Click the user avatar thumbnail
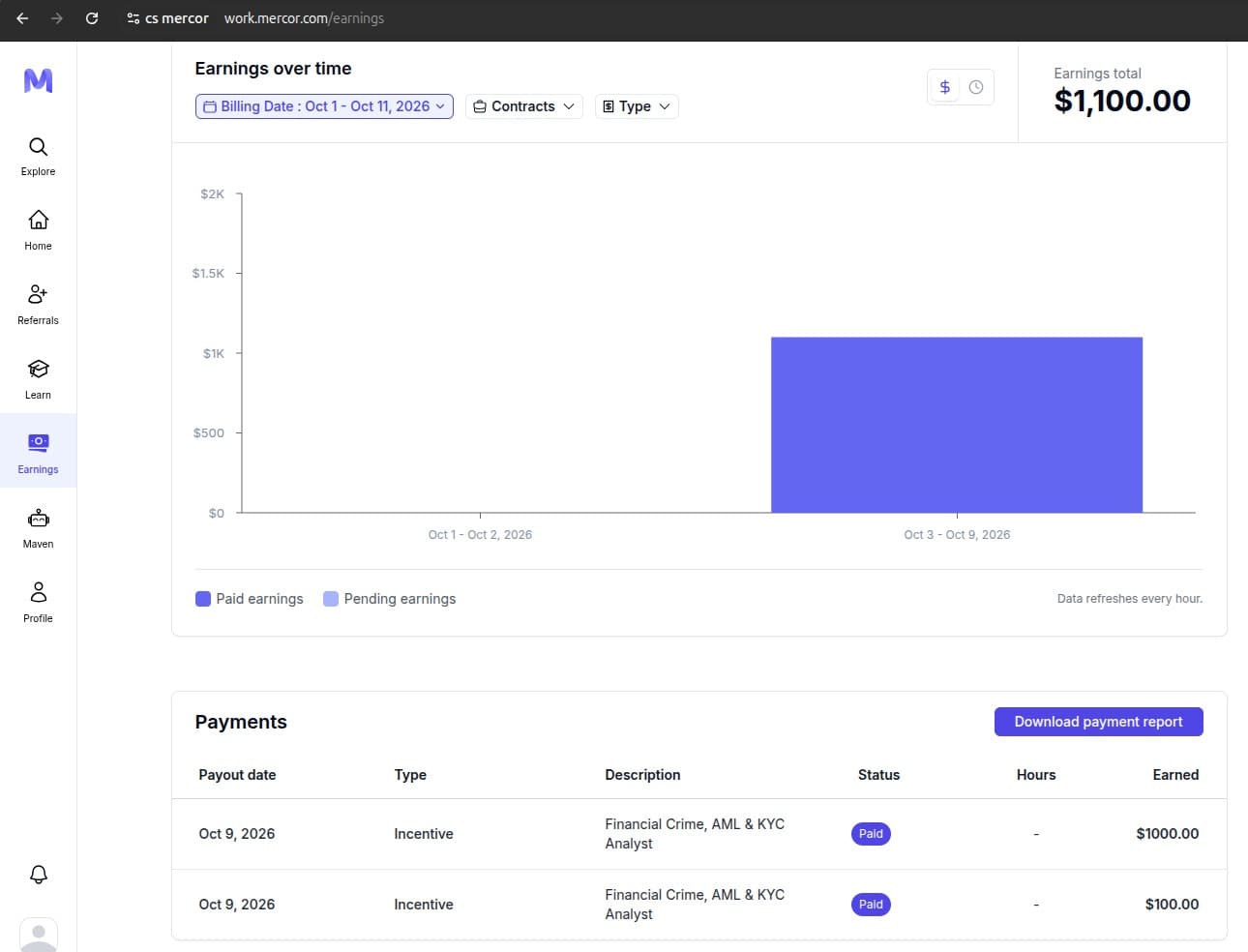The height and width of the screenshot is (952, 1248). point(39,935)
